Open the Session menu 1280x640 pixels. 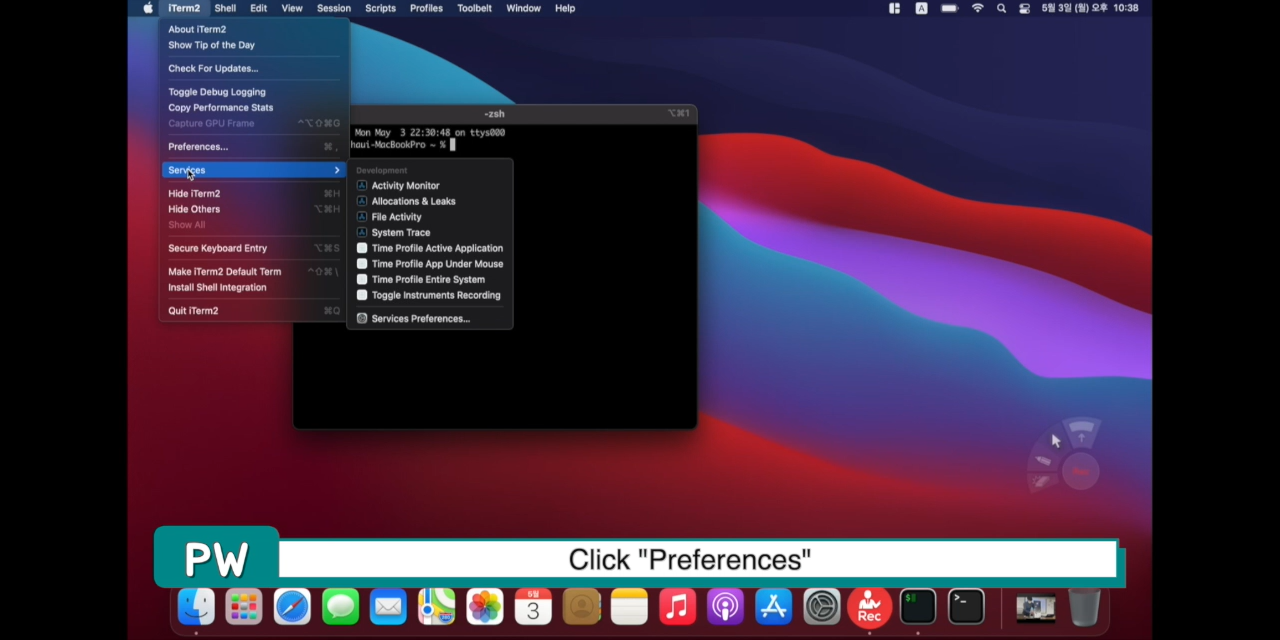[x=334, y=8]
